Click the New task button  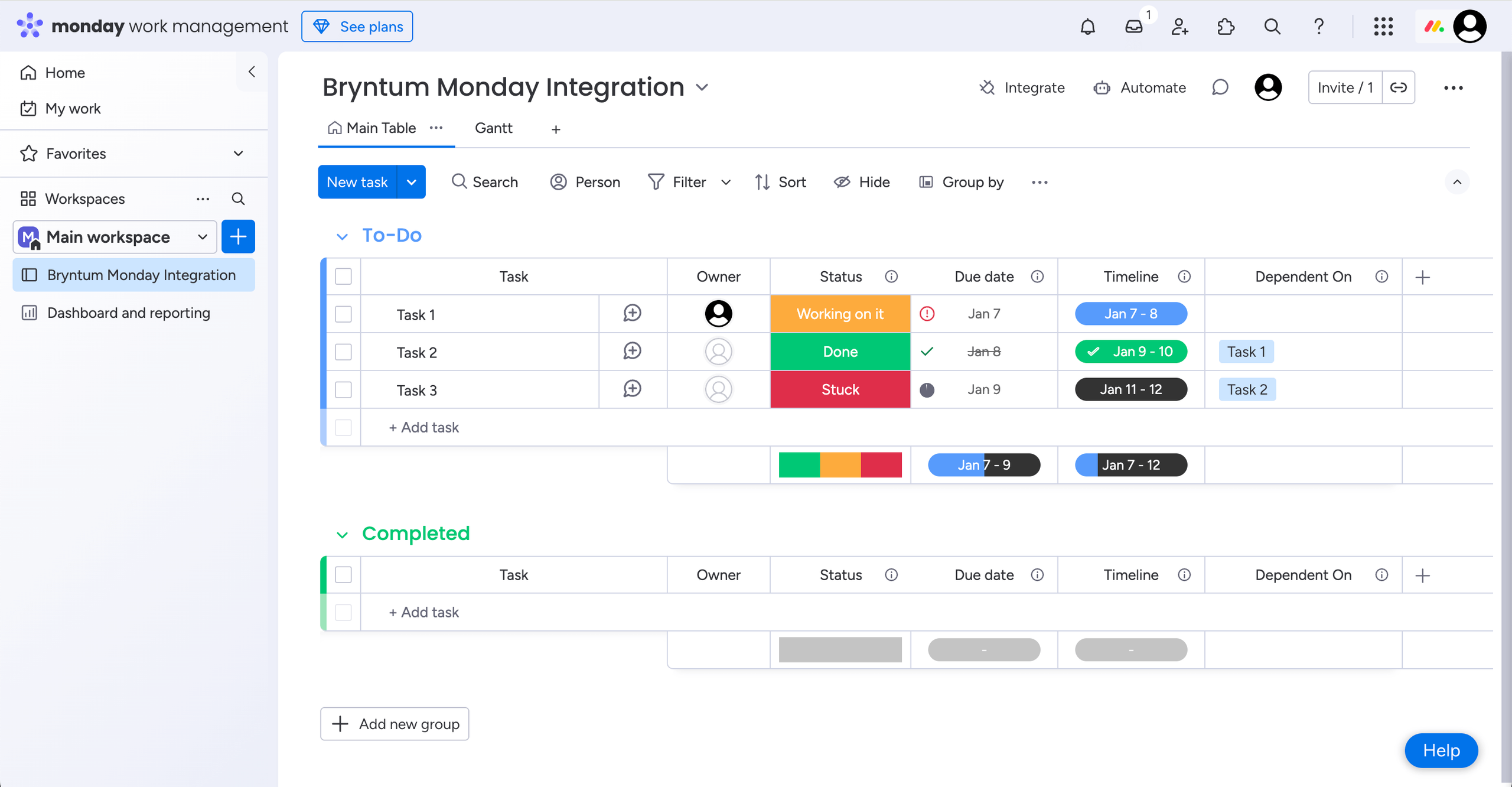point(357,182)
